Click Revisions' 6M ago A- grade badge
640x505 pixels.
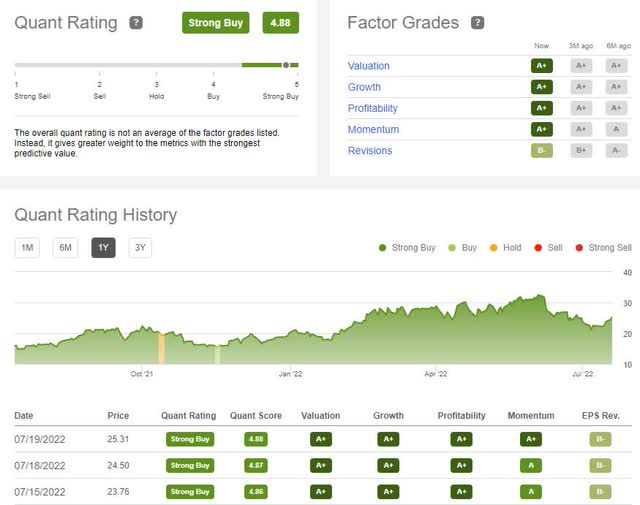616,151
